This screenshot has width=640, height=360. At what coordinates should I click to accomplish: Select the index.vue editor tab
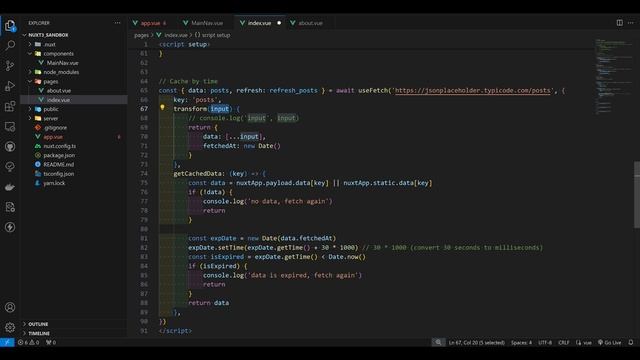pyautogui.click(x=259, y=23)
